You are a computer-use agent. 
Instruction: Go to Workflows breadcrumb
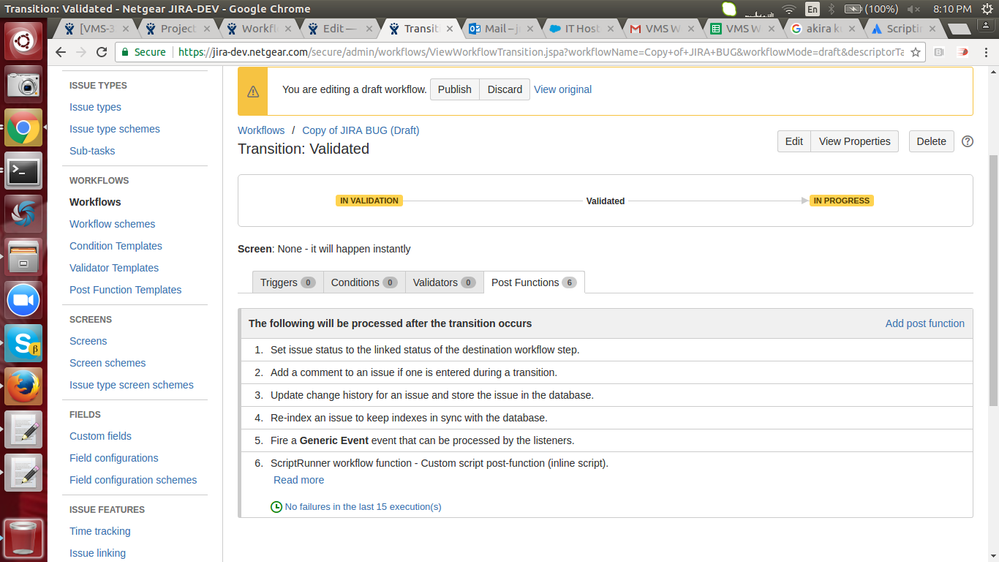(261, 130)
